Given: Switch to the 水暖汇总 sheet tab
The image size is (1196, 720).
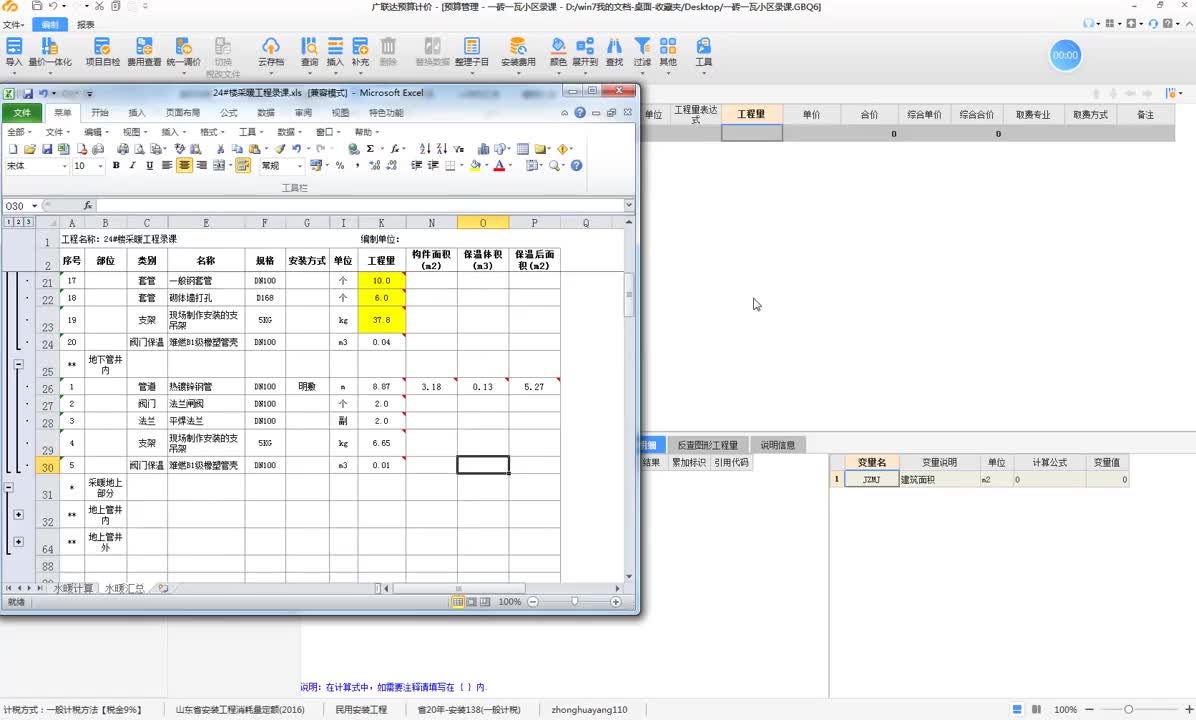Looking at the screenshot, I should click(x=124, y=588).
